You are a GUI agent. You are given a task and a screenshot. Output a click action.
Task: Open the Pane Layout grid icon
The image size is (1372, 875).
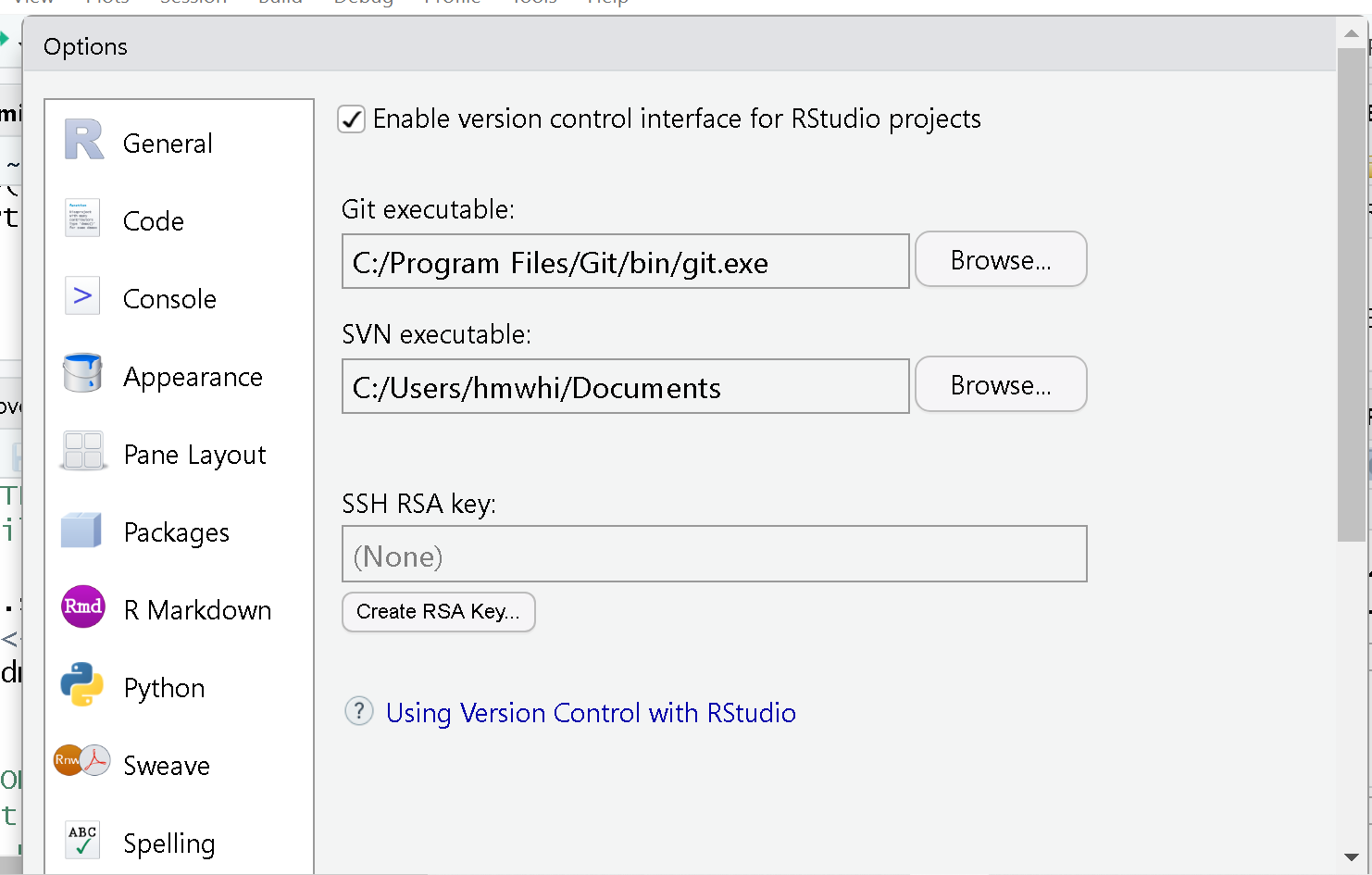(83, 451)
